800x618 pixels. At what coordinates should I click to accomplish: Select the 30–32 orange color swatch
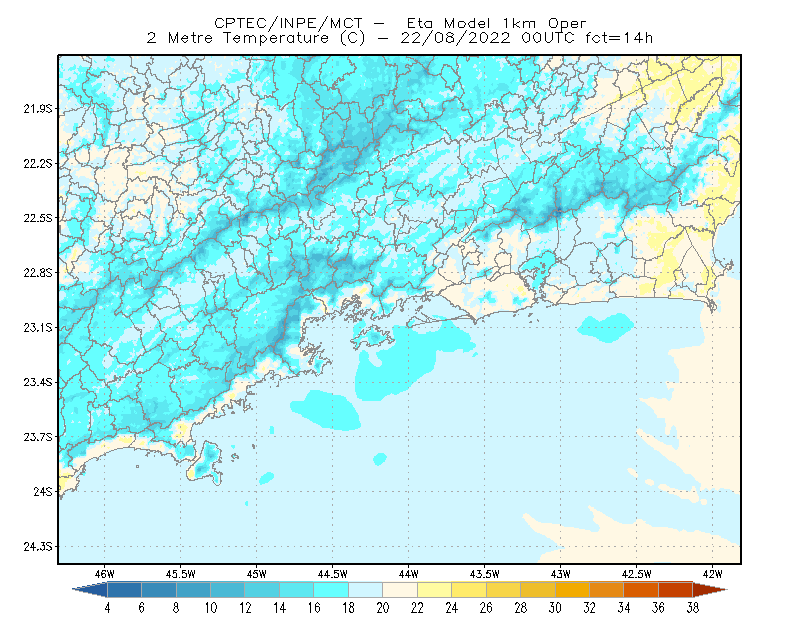click(x=572, y=590)
